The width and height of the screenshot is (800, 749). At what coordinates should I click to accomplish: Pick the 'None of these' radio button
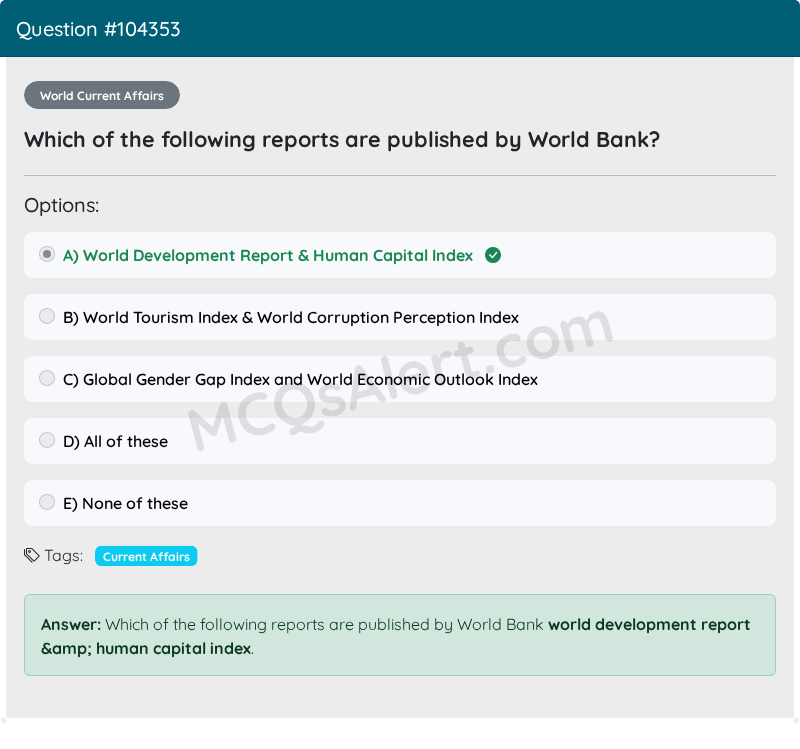[47, 502]
